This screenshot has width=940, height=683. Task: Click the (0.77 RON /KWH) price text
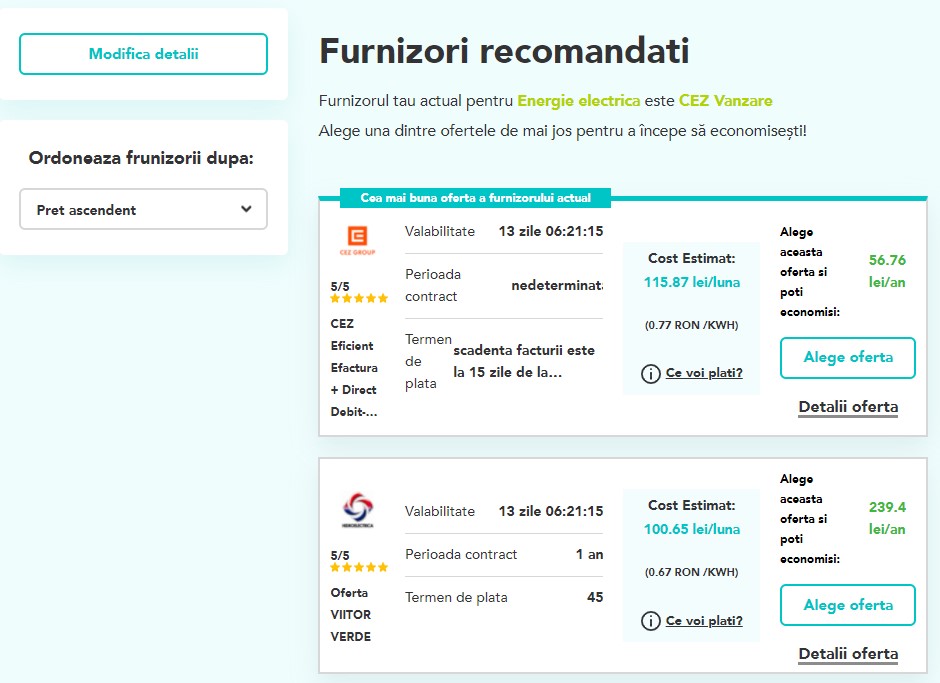[691, 325]
